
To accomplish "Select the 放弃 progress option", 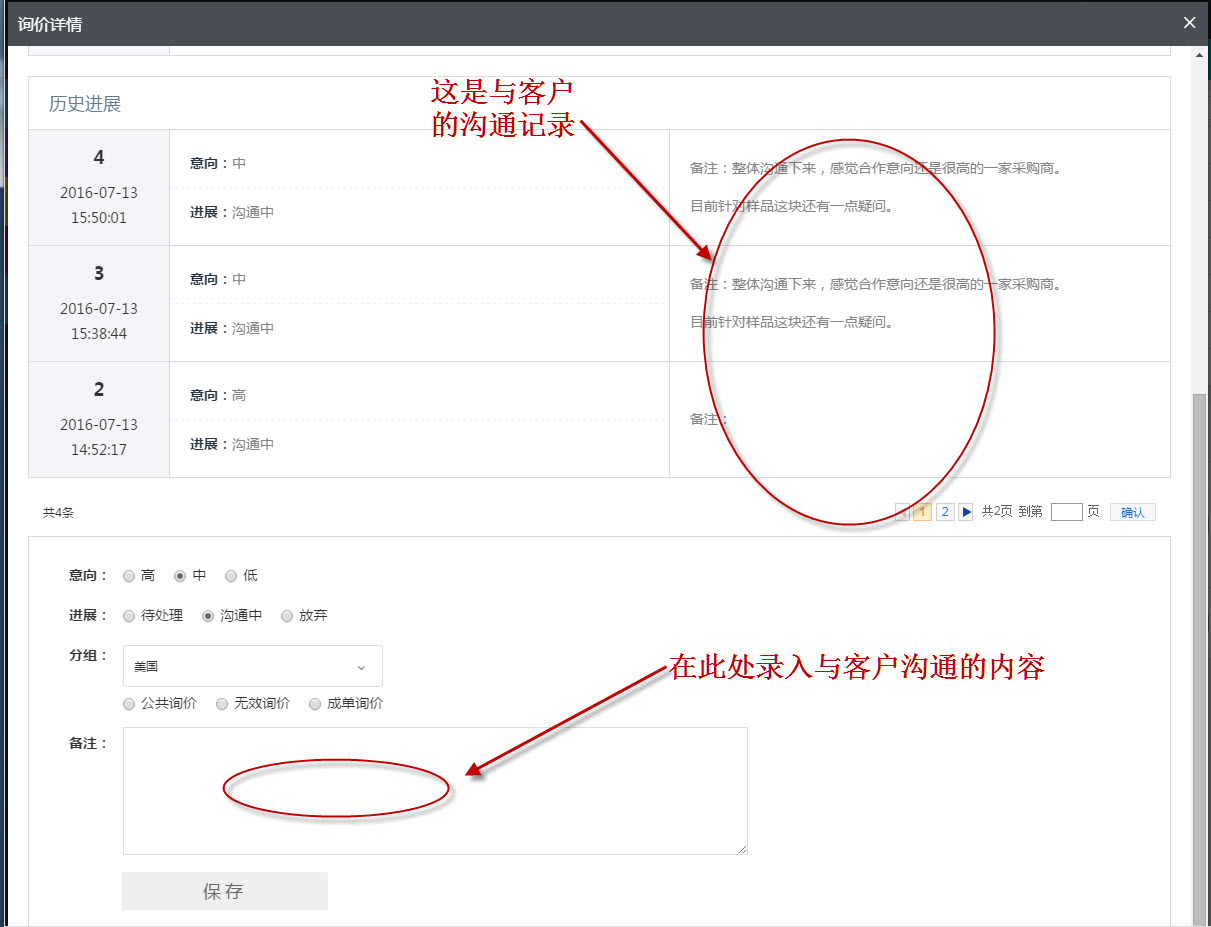I will click(287, 616).
